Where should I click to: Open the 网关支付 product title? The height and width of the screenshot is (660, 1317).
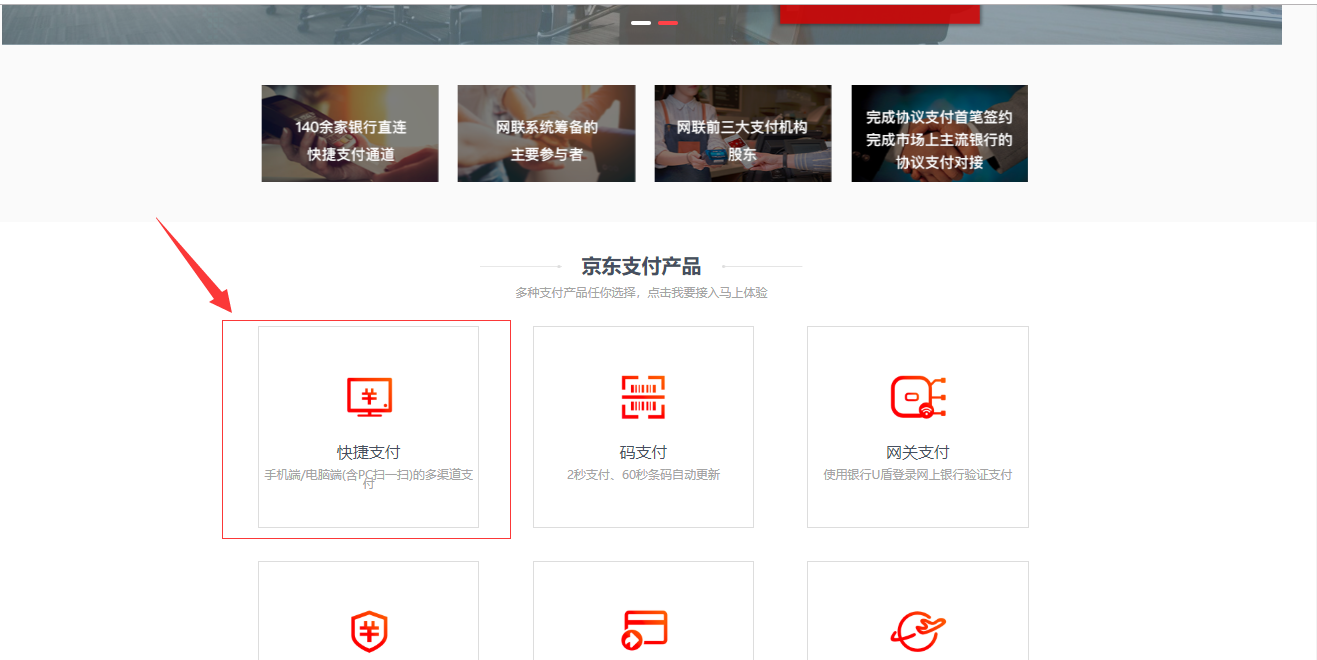pos(918,452)
